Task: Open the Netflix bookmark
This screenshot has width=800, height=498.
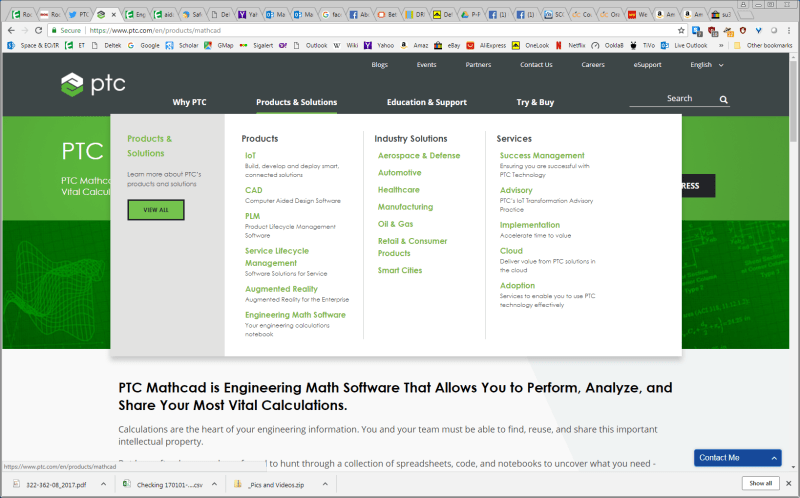Action: pos(570,45)
